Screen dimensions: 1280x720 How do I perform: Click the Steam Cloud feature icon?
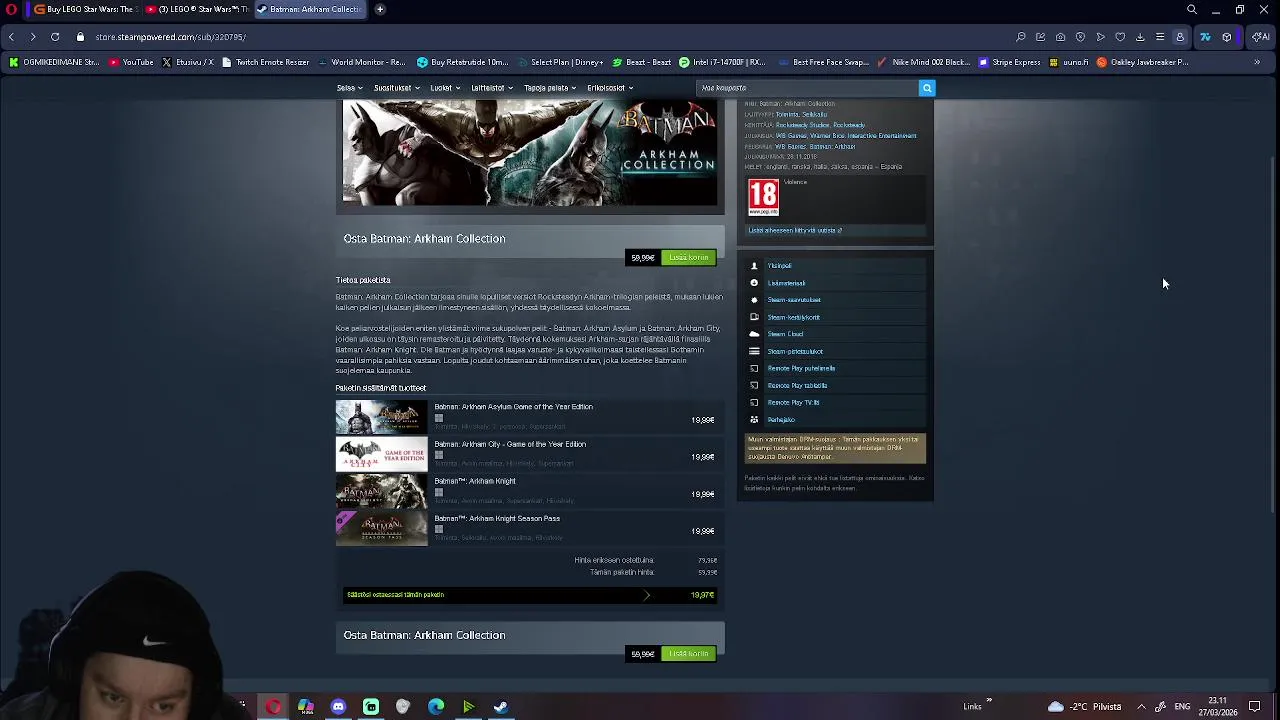pyautogui.click(x=754, y=334)
